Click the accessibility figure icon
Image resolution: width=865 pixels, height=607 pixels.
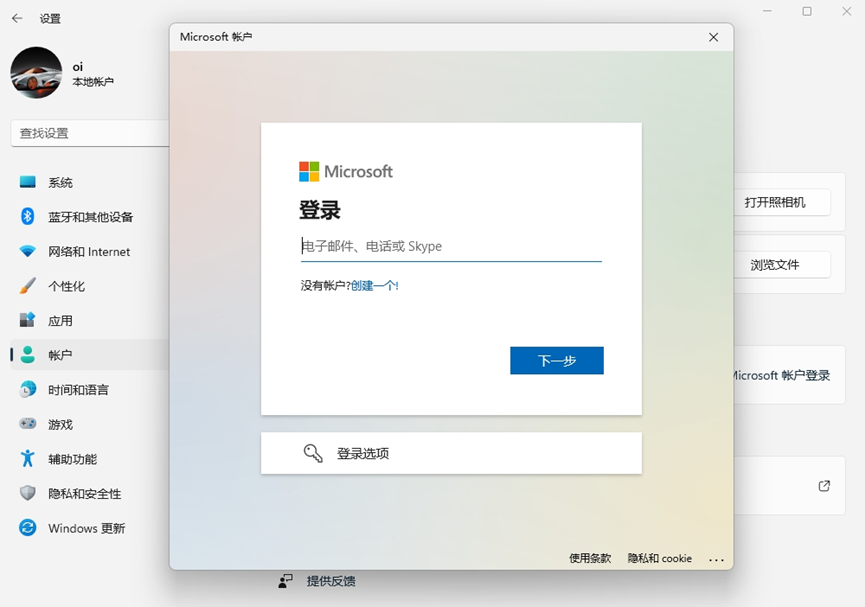coord(28,459)
